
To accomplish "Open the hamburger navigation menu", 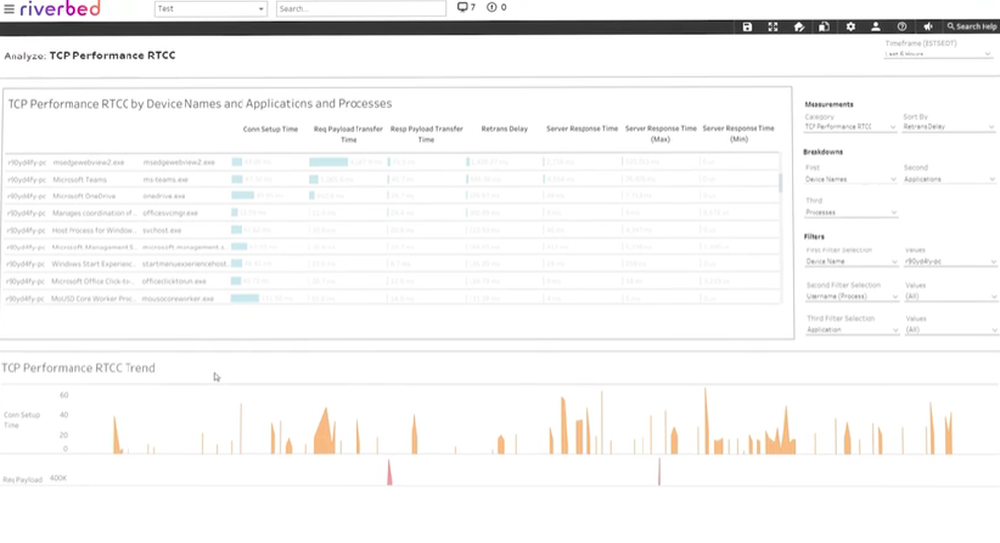I will (x=9, y=9).
